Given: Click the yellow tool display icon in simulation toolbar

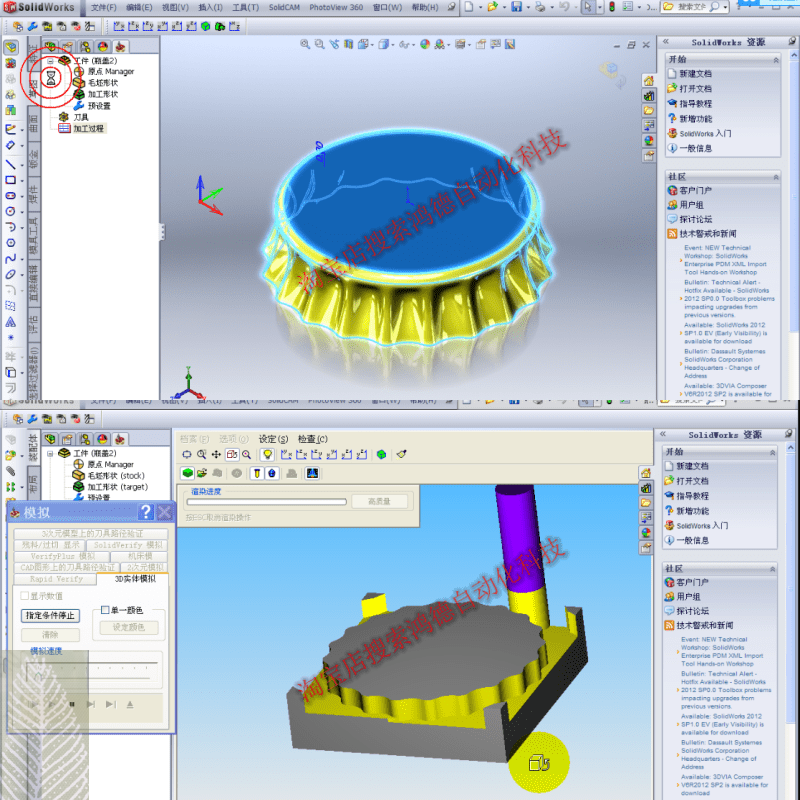Looking at the screenshot, I should click(257, 473).
